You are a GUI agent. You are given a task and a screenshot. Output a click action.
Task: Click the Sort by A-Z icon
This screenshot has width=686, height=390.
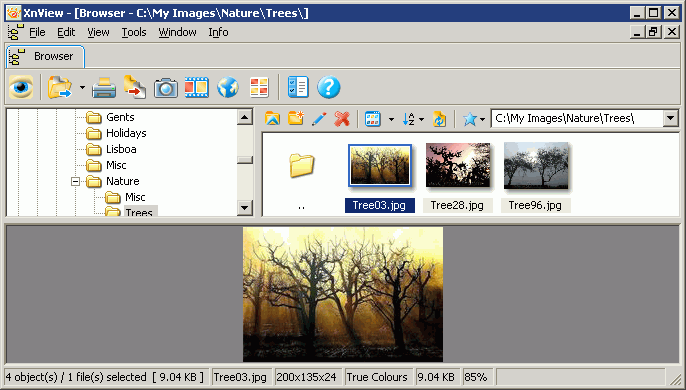point(409,119)
